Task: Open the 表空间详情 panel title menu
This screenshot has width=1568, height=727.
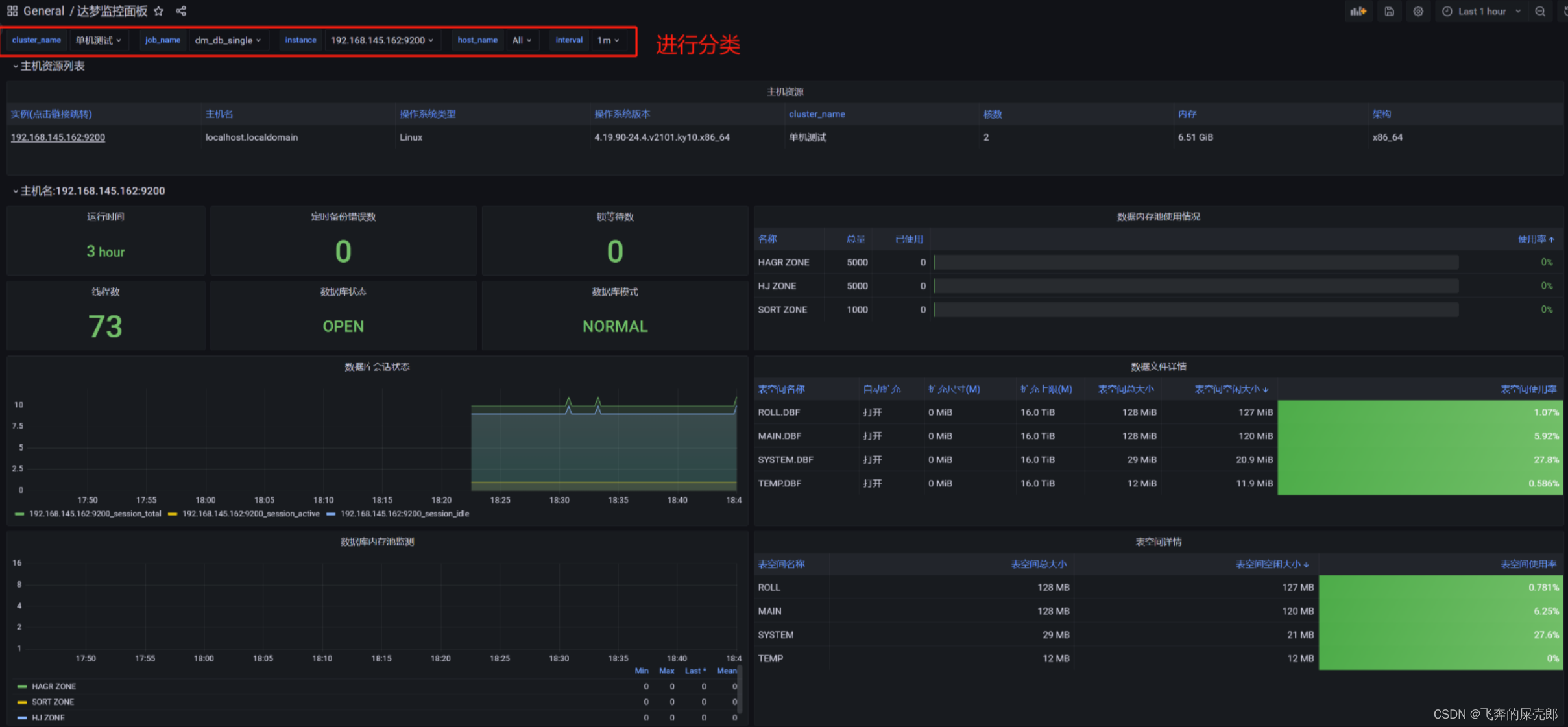Action: (x=1158, y=542)
